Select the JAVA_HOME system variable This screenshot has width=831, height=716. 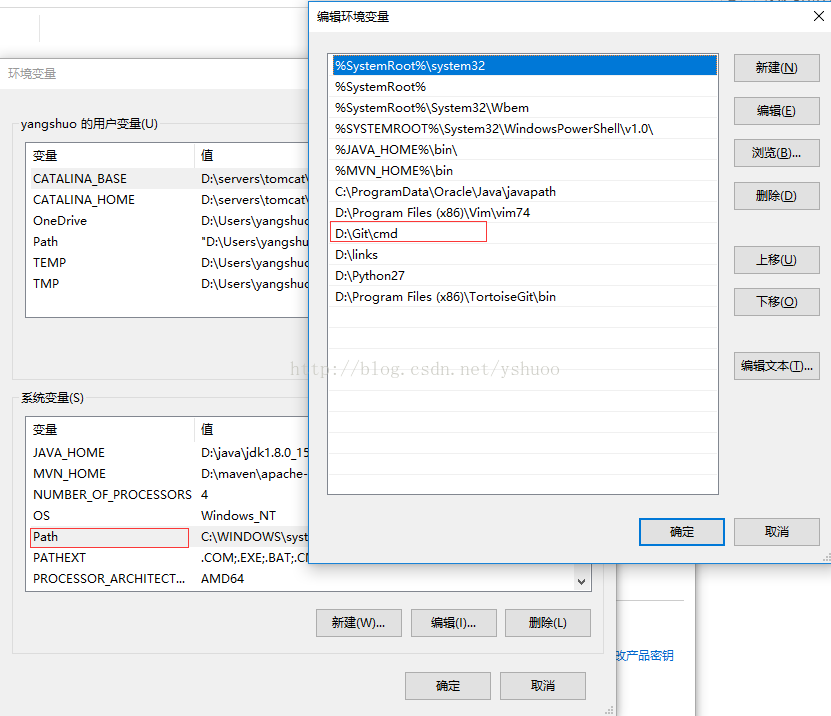[x=168, y=453]
